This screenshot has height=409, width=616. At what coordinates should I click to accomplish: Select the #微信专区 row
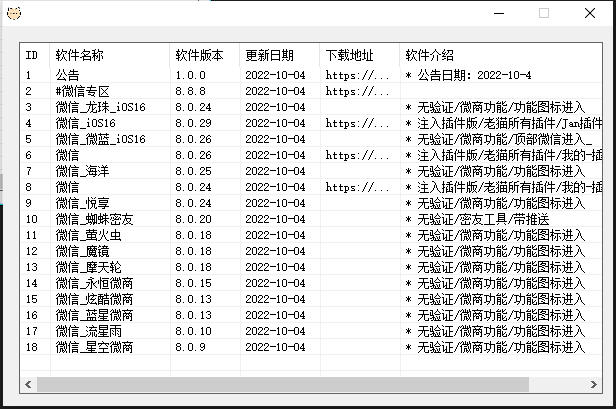point(82,91)
